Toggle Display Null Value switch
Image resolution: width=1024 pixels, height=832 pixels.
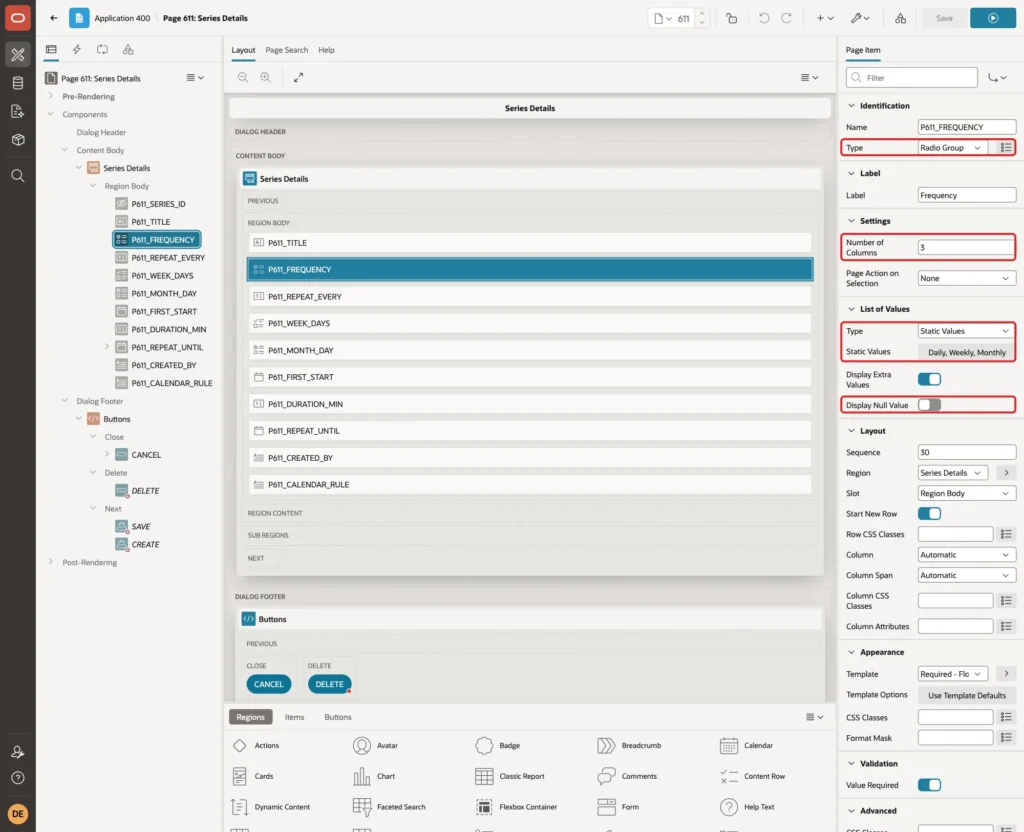[929, 405]
